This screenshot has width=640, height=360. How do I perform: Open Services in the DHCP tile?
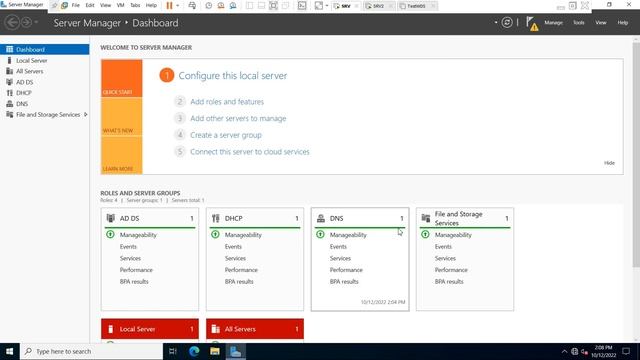235,258
